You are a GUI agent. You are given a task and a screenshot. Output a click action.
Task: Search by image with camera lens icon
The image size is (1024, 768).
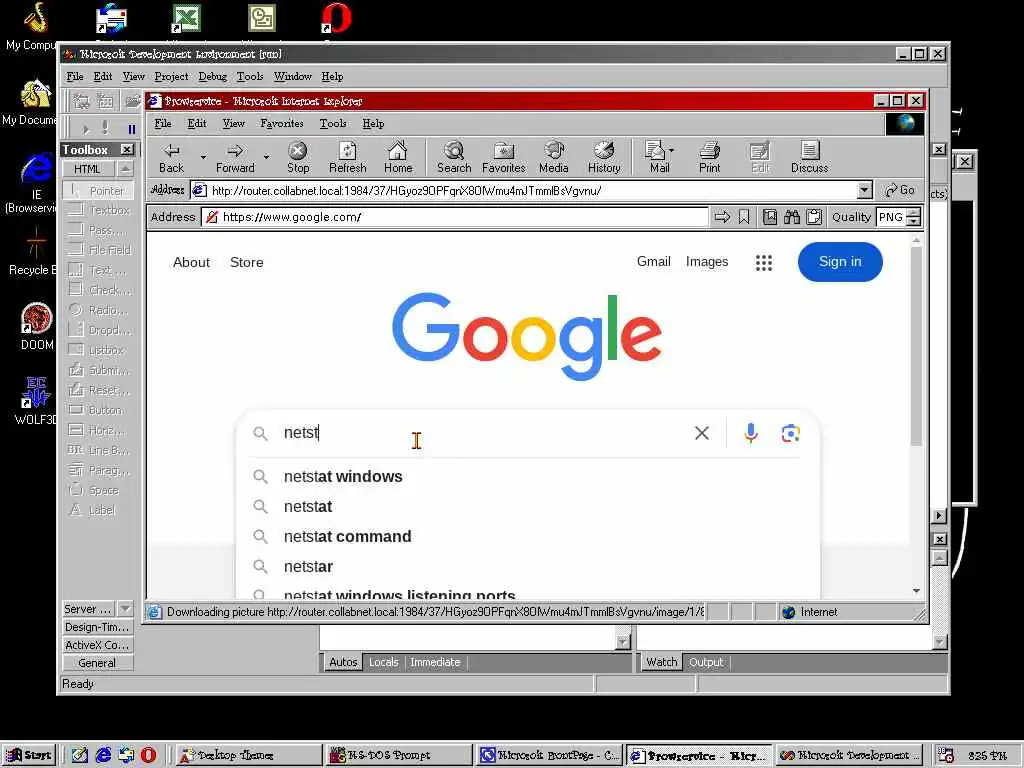791,433
